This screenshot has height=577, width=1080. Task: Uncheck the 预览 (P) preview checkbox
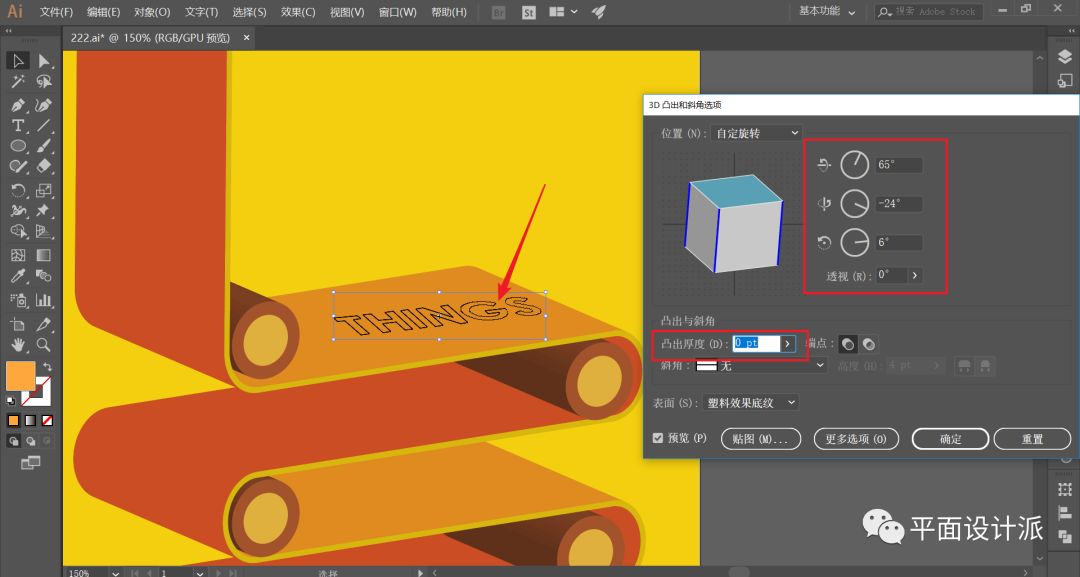click(657, 438)
